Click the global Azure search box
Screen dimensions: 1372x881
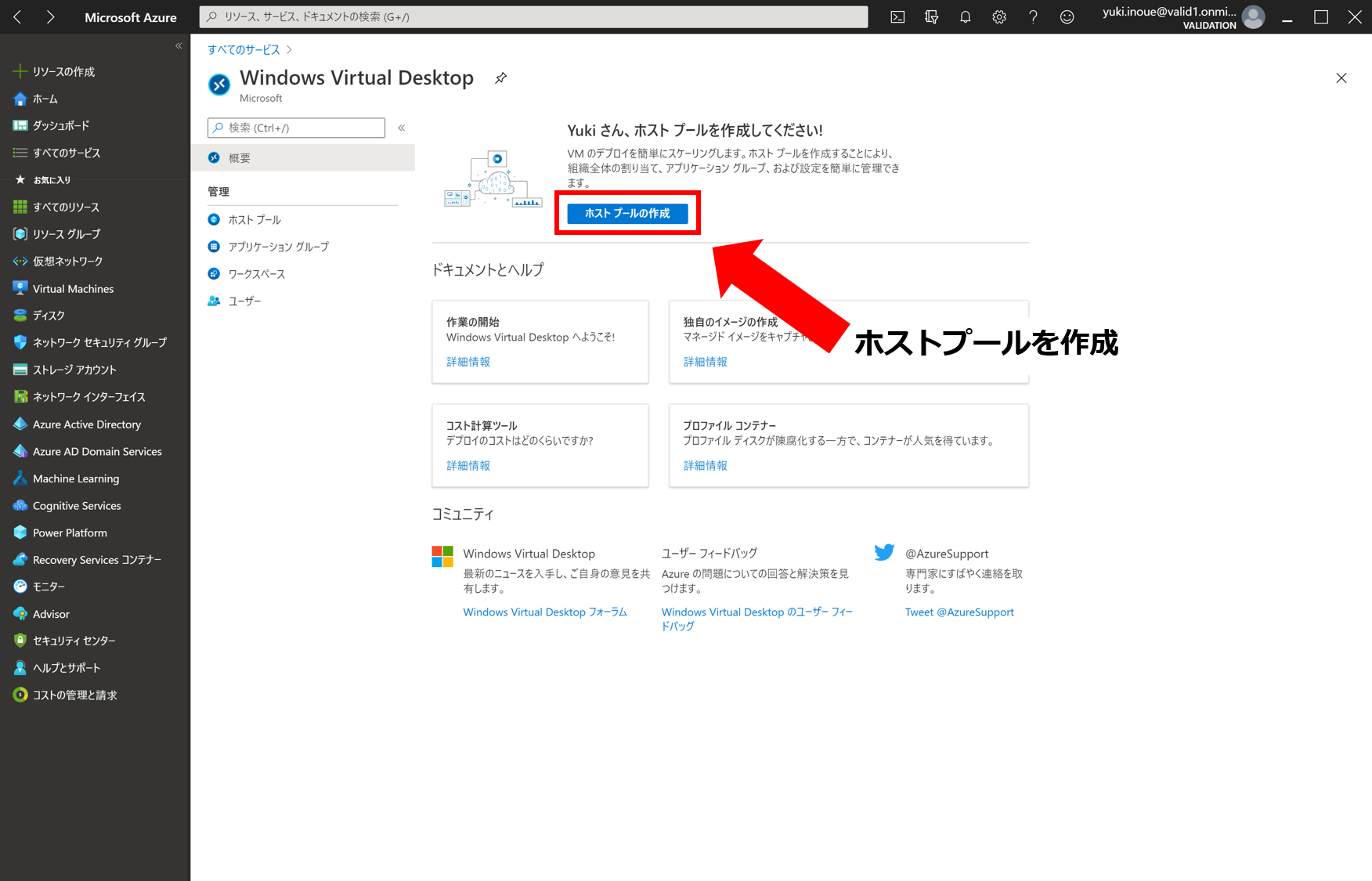point(533,17)
